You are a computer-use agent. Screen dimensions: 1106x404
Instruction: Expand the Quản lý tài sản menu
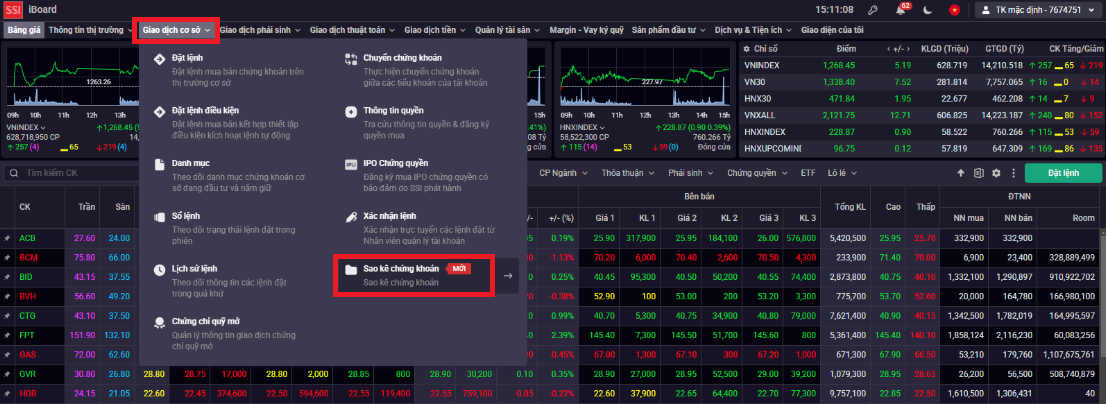(x=508, y=30)
